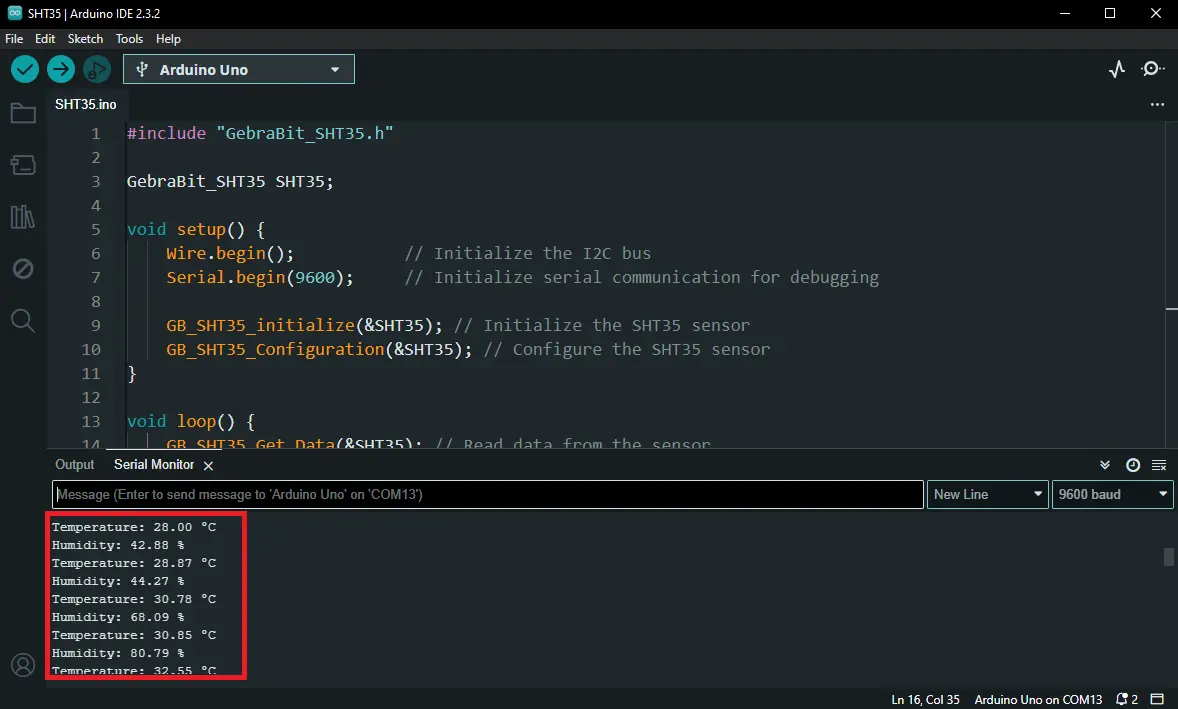Image resolution: width=1178 pixels, height=709 pixels.
Task: Open the editor tab options ellipsis
Action: click(x=1157, y=104)
